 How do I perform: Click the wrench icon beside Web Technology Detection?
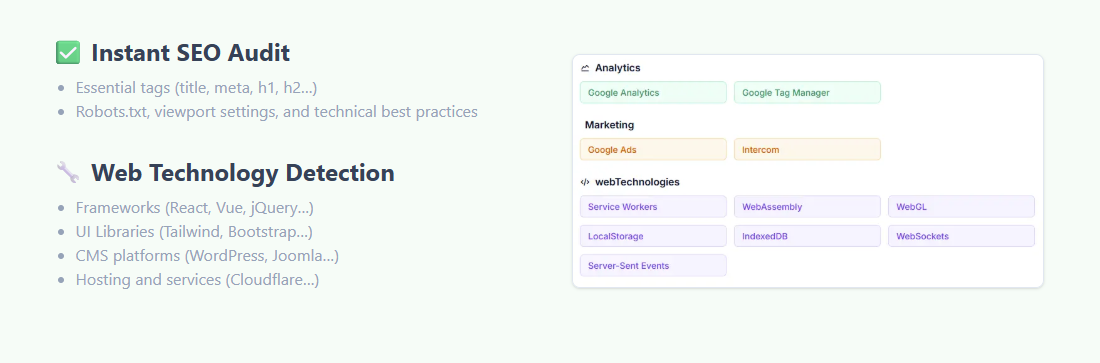click(68, 172)
